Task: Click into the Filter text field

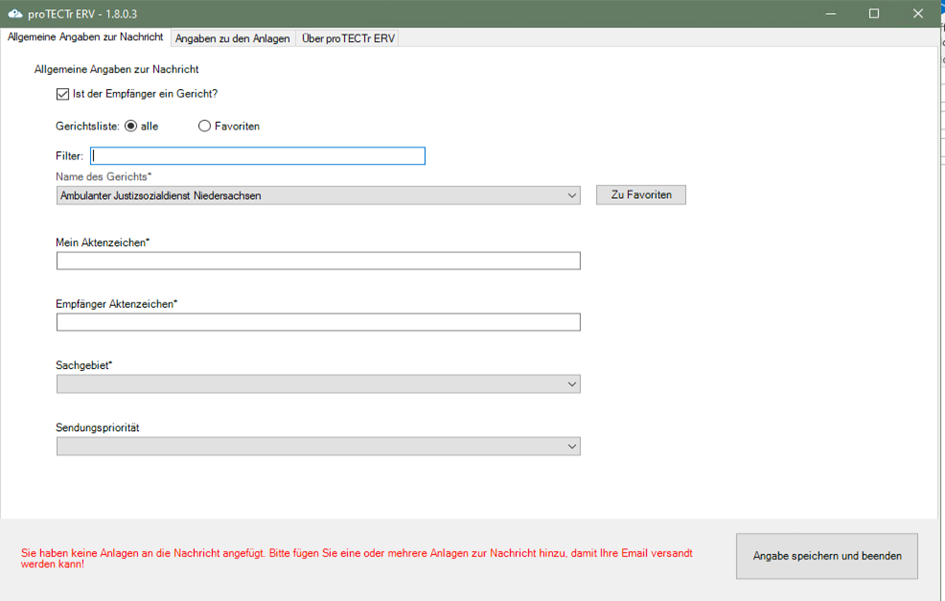Action: (x=257, y=156)
